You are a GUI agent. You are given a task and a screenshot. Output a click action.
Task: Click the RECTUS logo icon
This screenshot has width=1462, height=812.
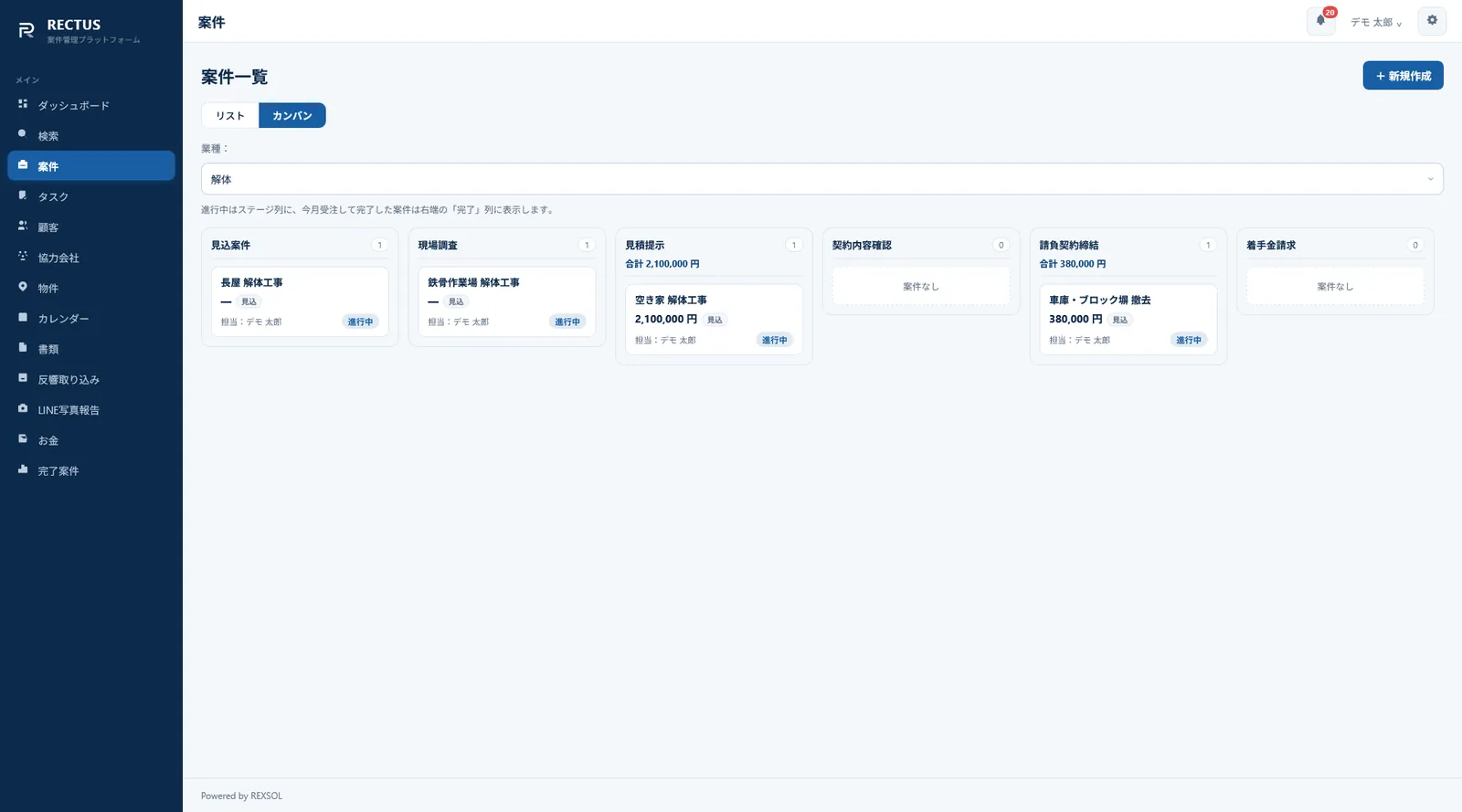click(x=26, y=31)
